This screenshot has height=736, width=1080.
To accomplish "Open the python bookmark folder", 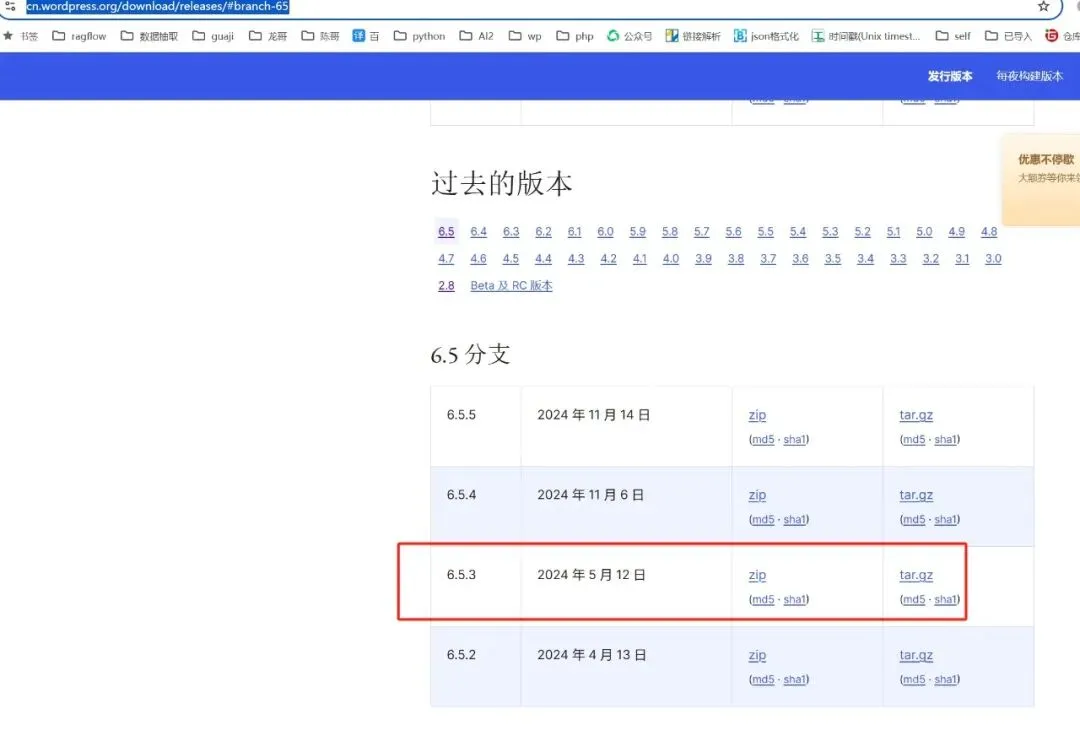I will [x=419, y=36].
